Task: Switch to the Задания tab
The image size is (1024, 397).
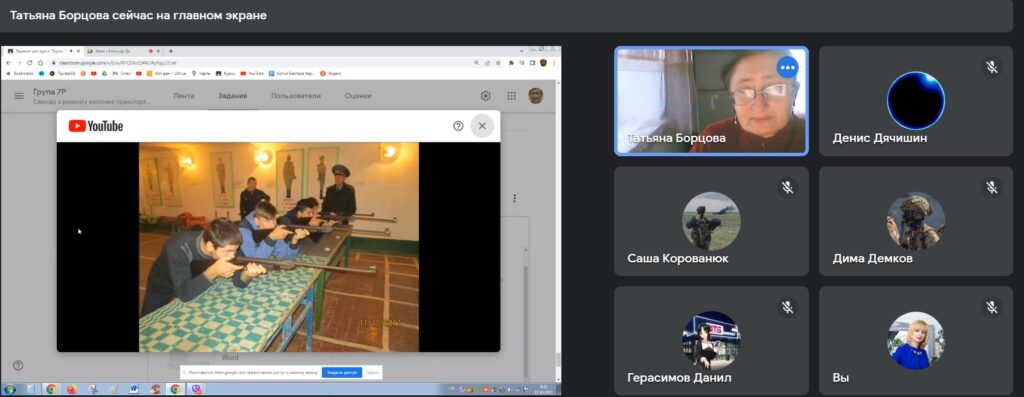Action: tap(232, 96)
